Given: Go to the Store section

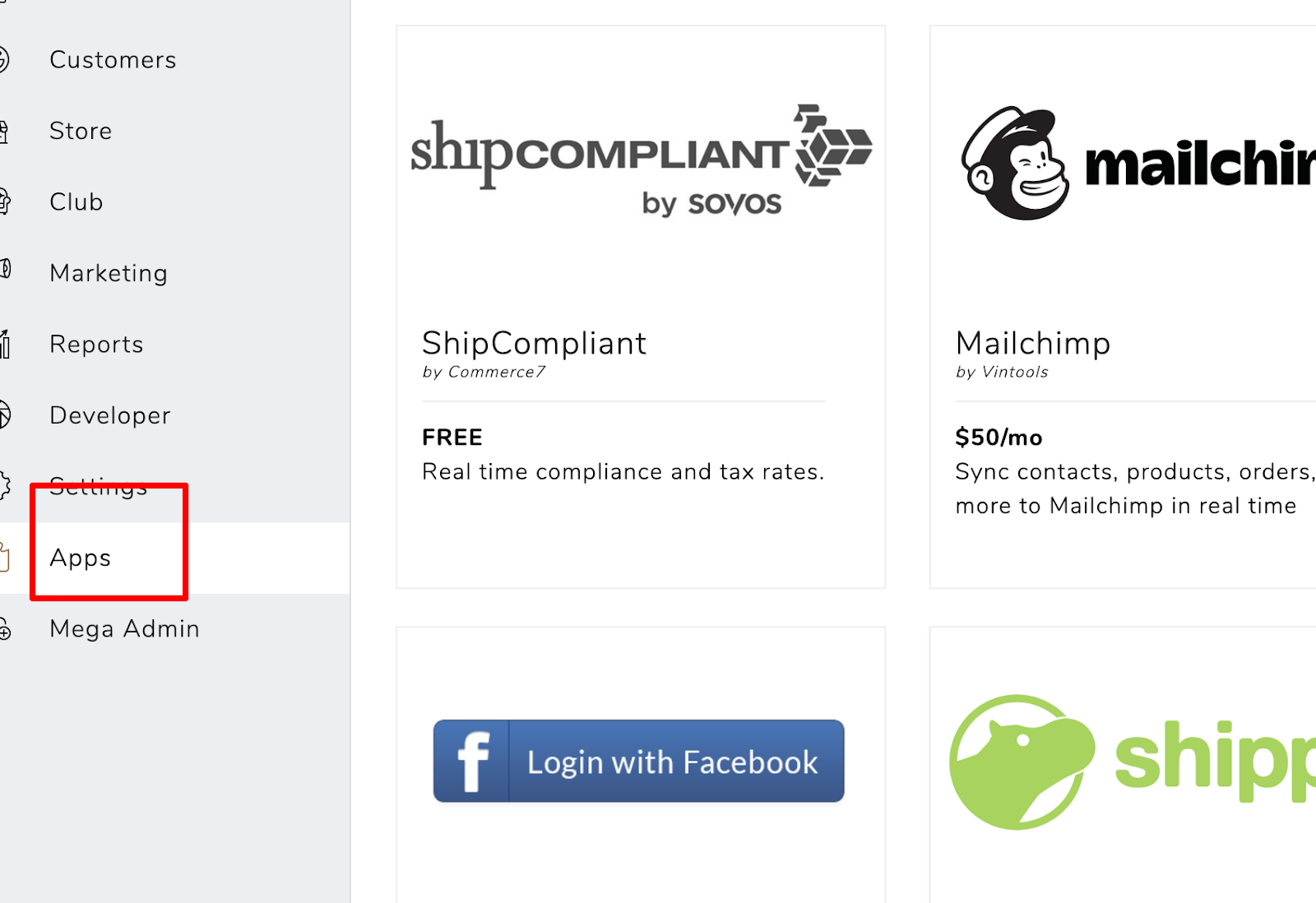Looking at the screenshot, I should pyautogui.click(x=81, y=131).
